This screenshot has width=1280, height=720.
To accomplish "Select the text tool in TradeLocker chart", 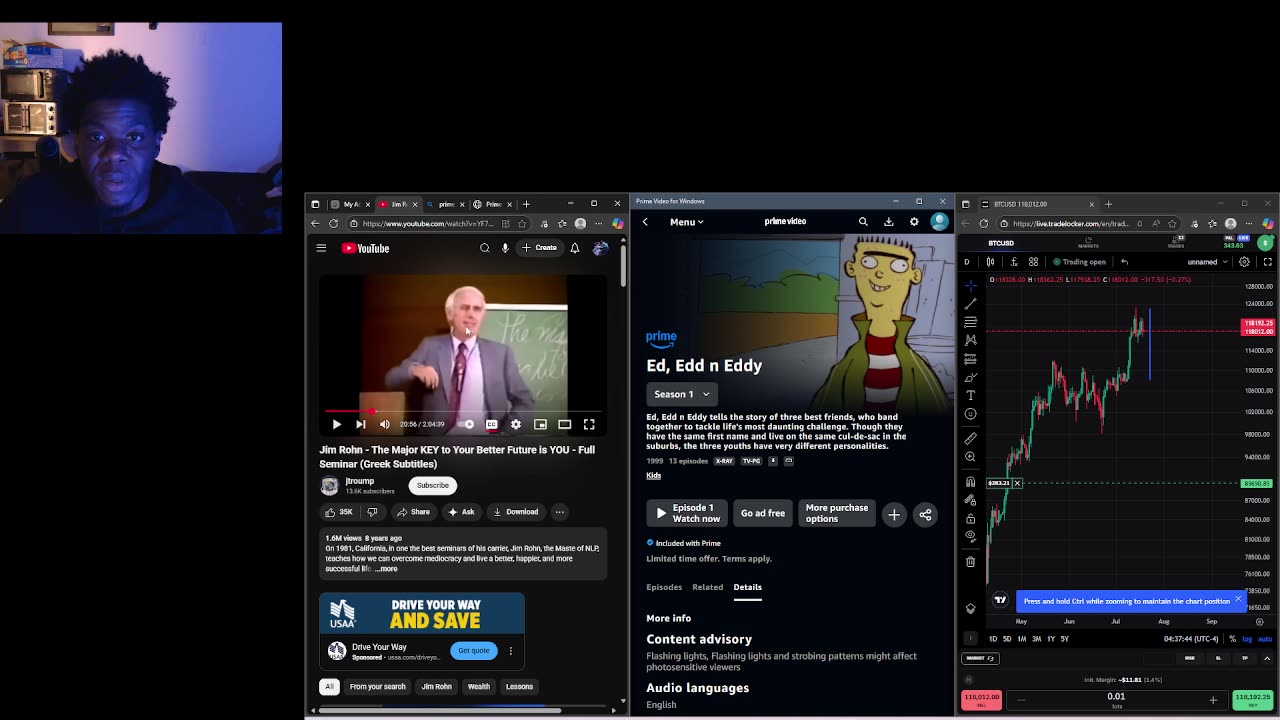I will [x=970, y=395].
